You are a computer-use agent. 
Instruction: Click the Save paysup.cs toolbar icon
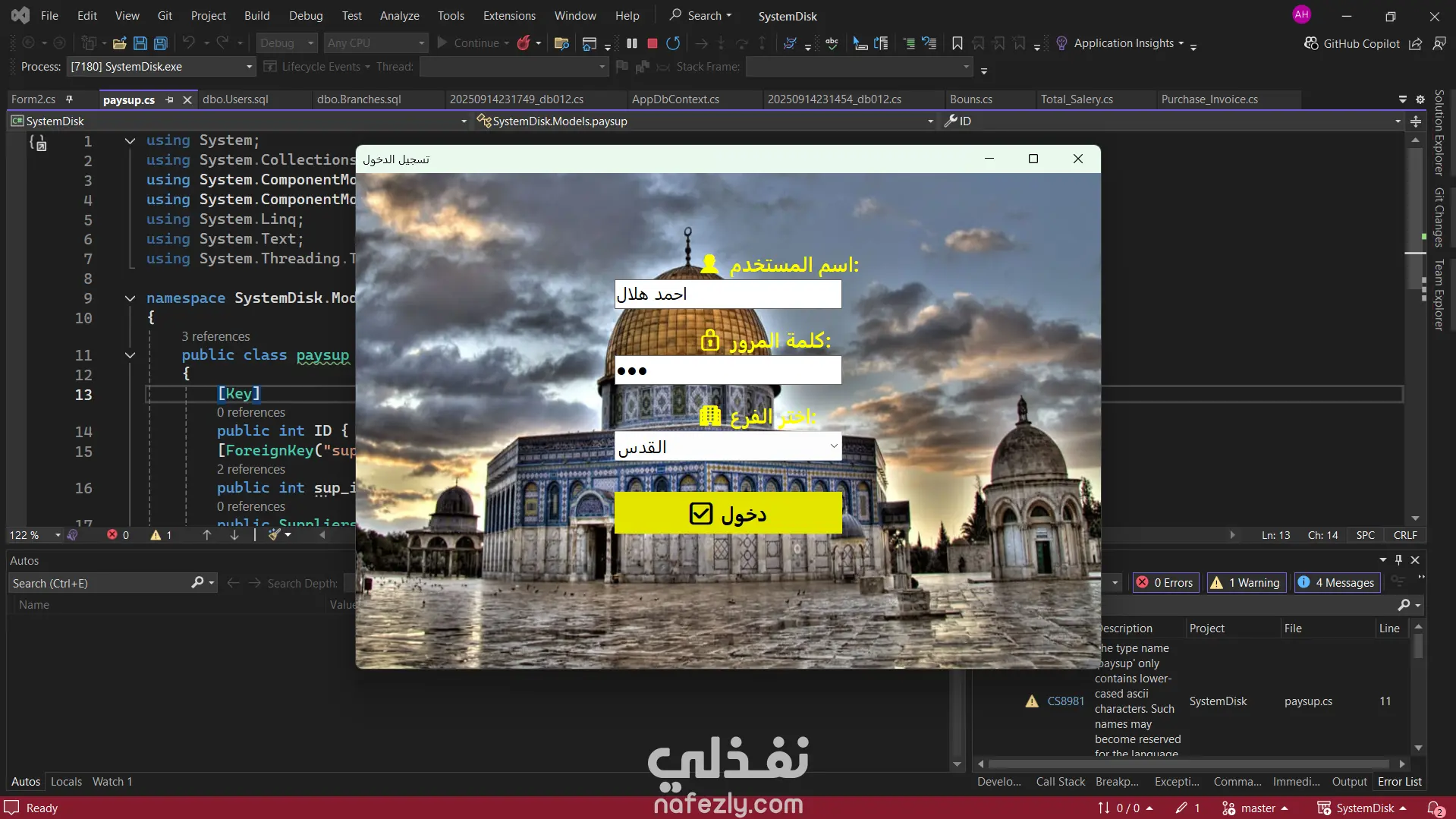click(140, 43)
